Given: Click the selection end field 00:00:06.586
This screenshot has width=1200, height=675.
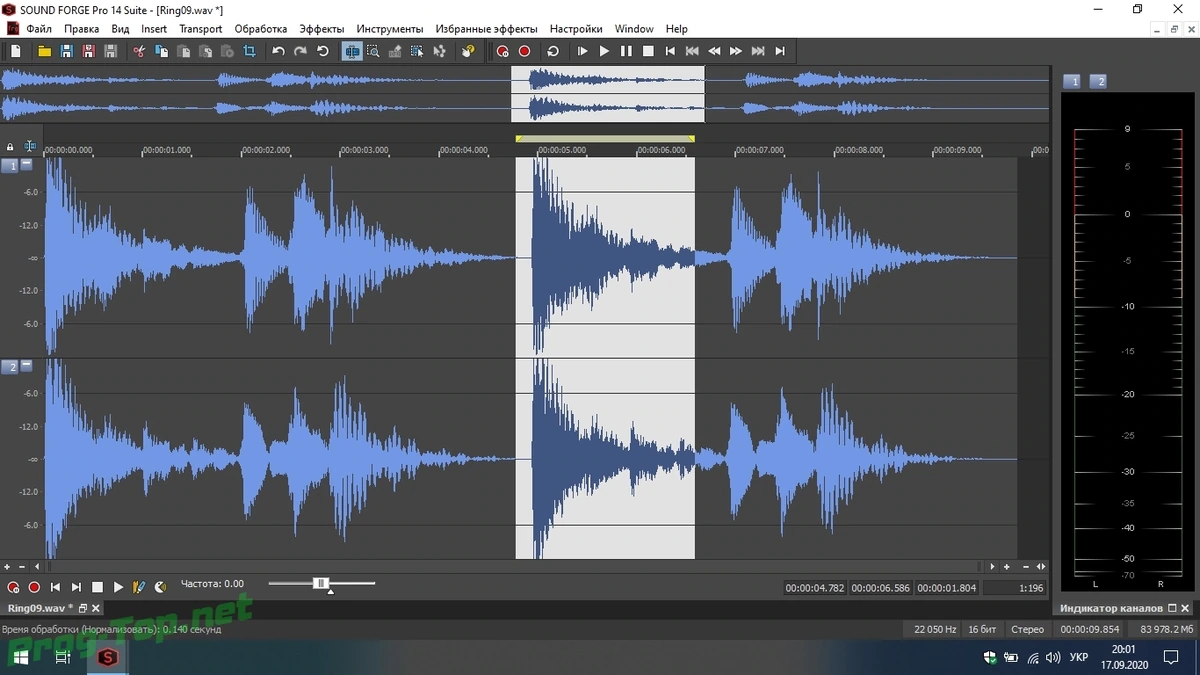Looking at the screenshot, I should coord(881,588).
